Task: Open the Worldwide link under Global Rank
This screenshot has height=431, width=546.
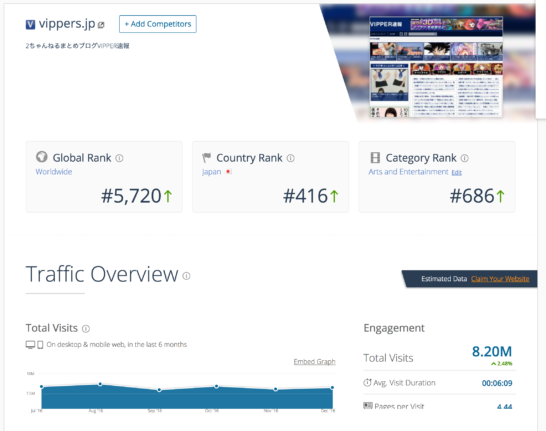Action: click(x=54, y=172)
